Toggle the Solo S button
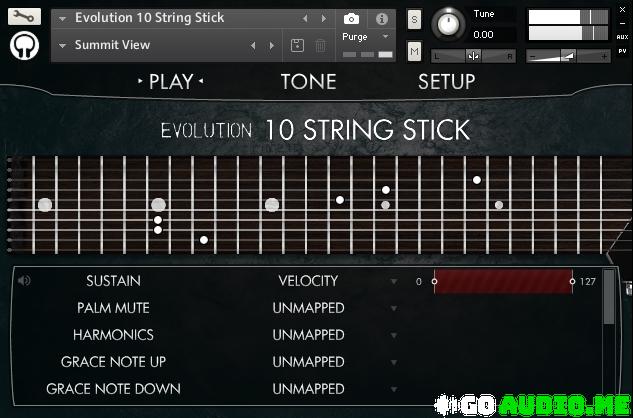633x418 pixels. point(415,19)
